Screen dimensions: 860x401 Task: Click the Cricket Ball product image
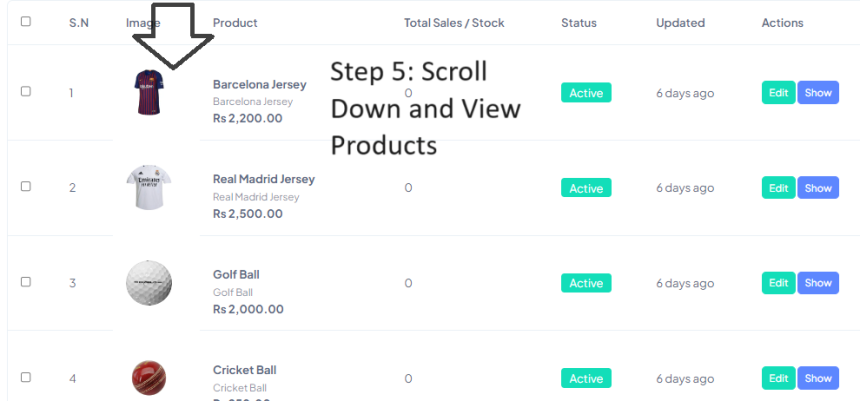148,378
